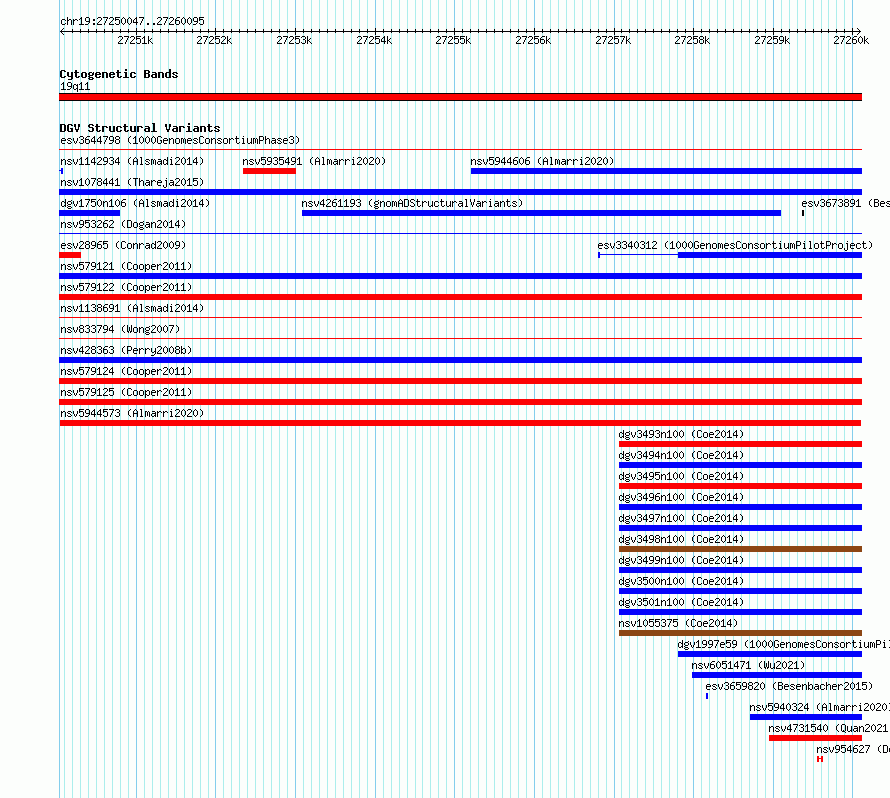
Task: Click the small red marker under nsv954627
Action: (x=820, y=759)
